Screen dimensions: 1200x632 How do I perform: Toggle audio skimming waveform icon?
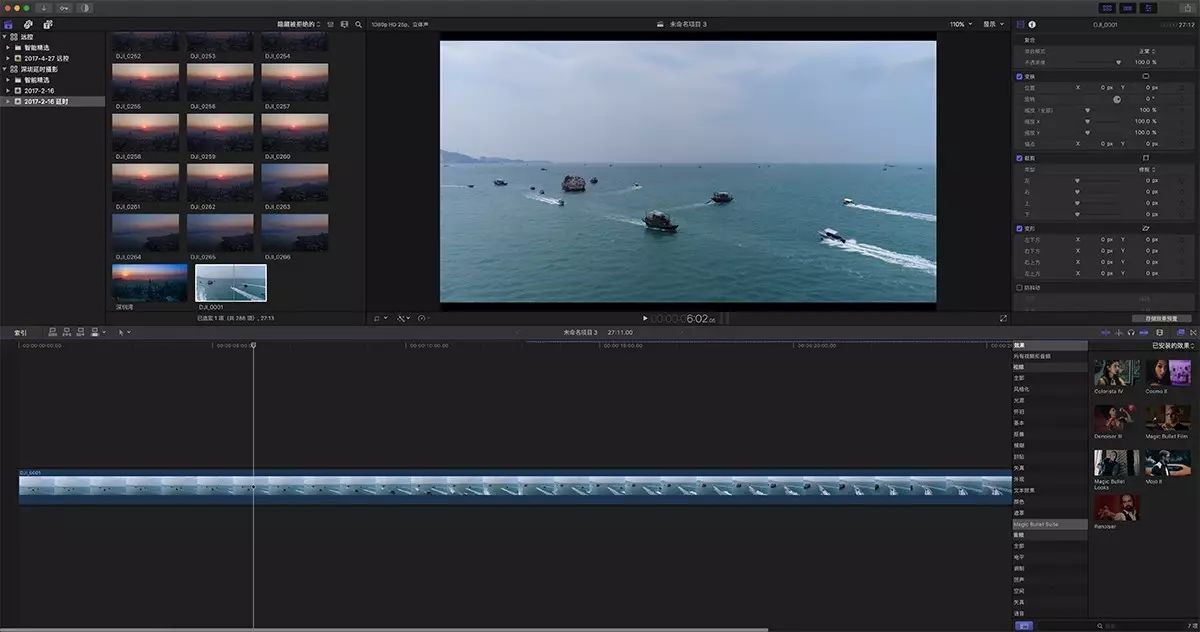coord(1118,332)
